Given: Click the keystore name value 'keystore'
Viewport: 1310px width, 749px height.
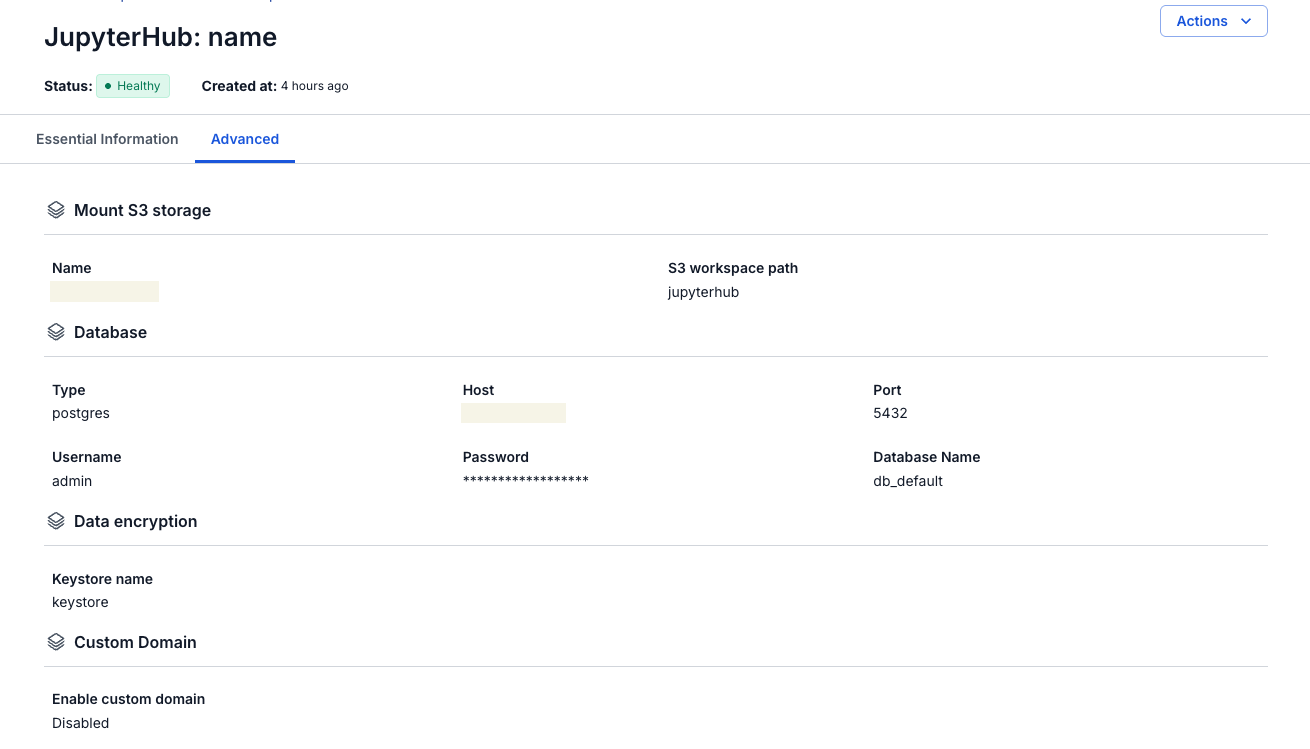Looking at the screenshot, I should (x=80, y=602).
